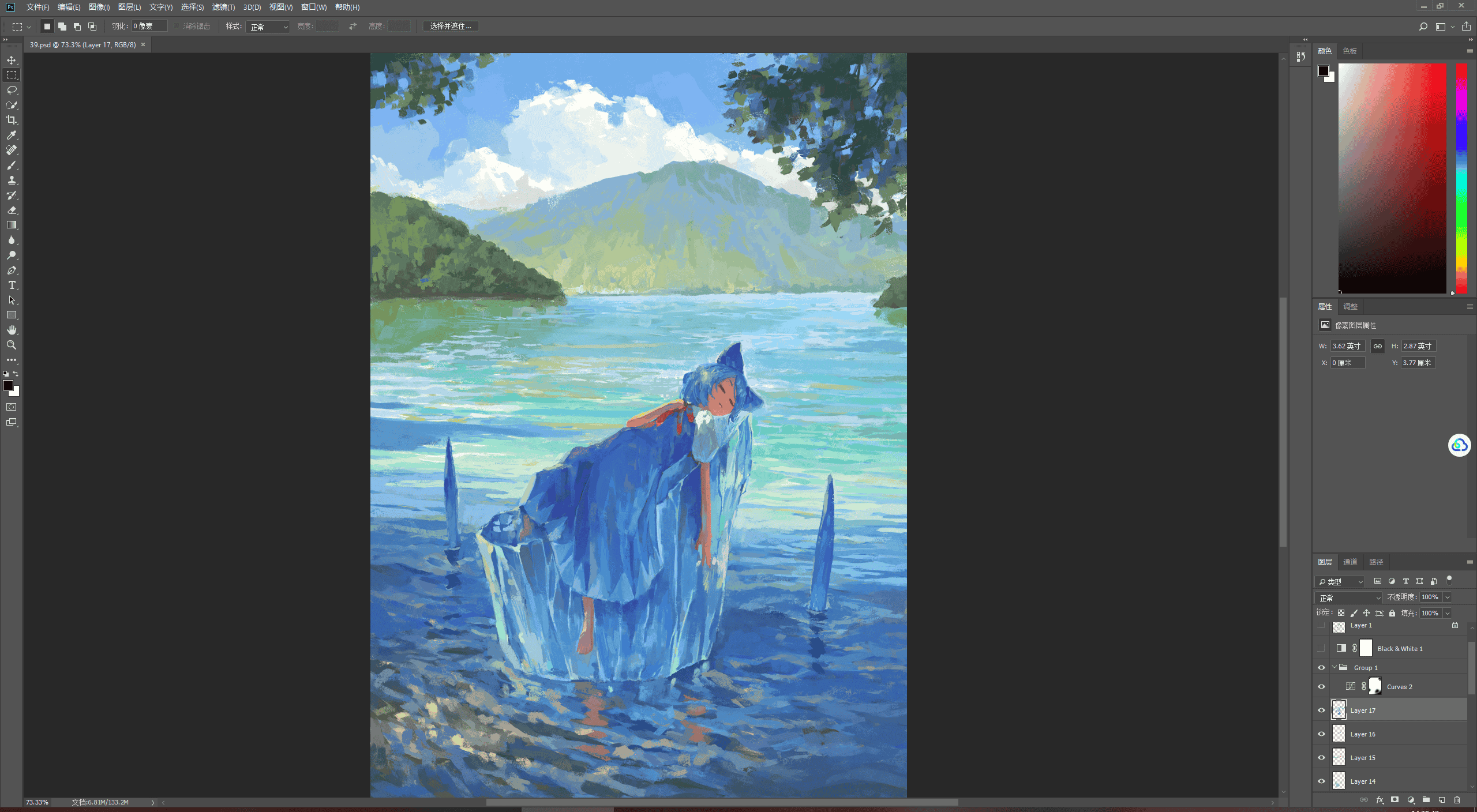1477x812 pixels.
Task: Toggle visibility of Curves 2 layer
Action: pyautogui.click(x=1321, y=687)
